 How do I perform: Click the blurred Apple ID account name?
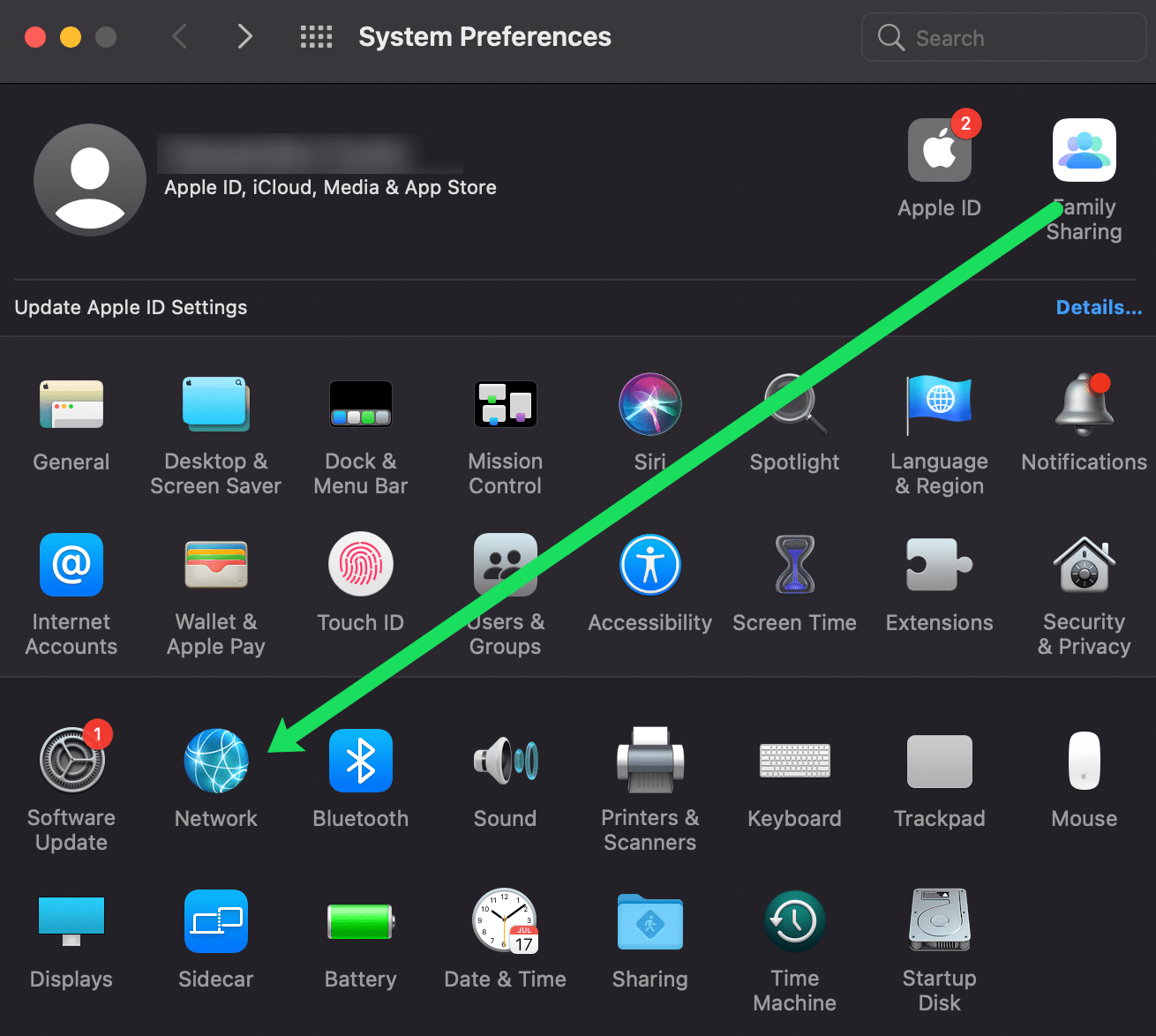tap(309, 154)
